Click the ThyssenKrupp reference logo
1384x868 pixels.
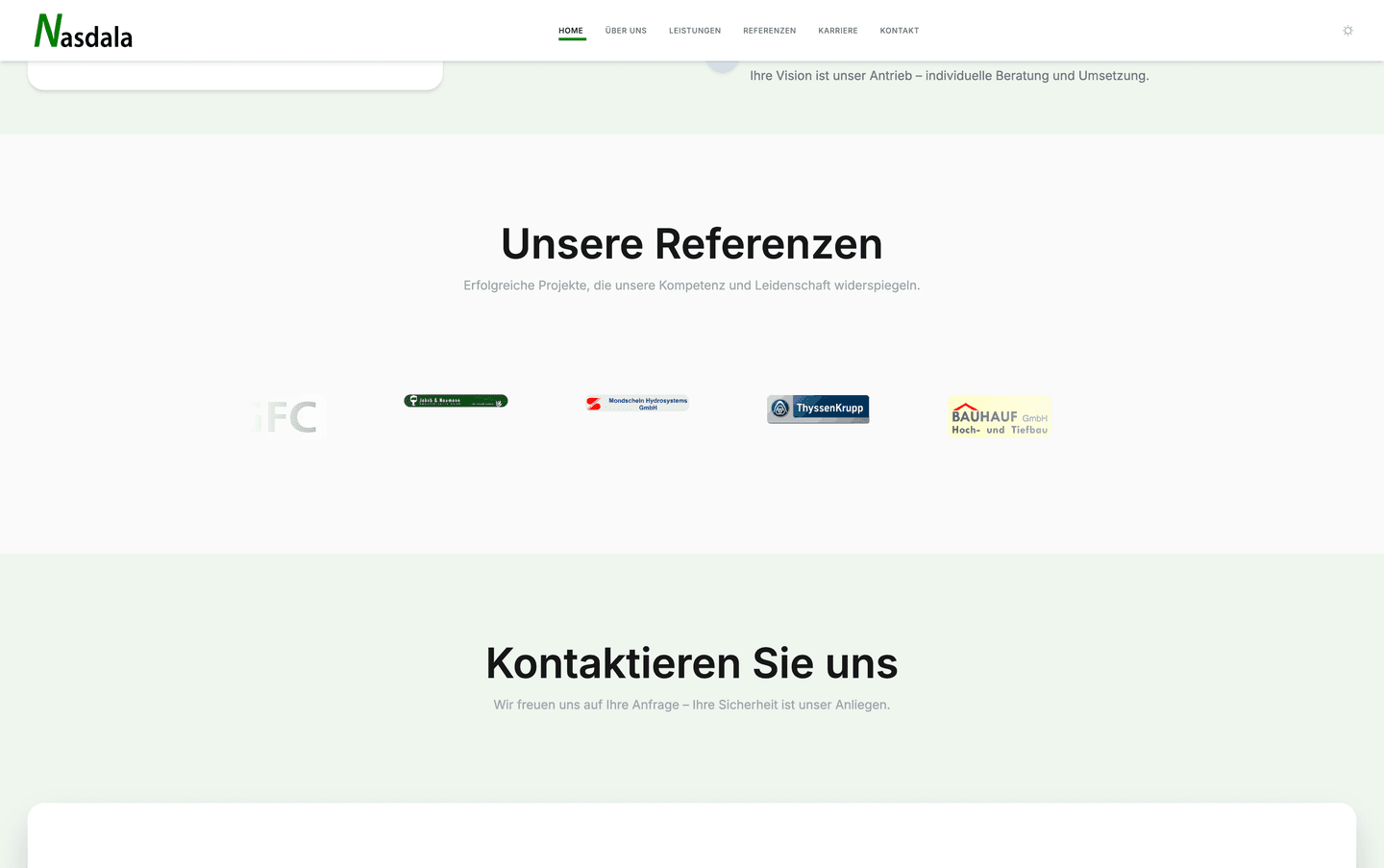818,409
